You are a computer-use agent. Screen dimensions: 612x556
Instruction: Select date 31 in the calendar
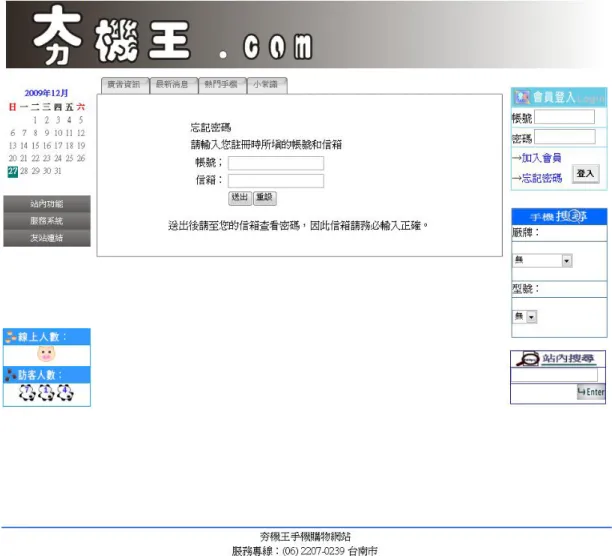tap(58, 171)
